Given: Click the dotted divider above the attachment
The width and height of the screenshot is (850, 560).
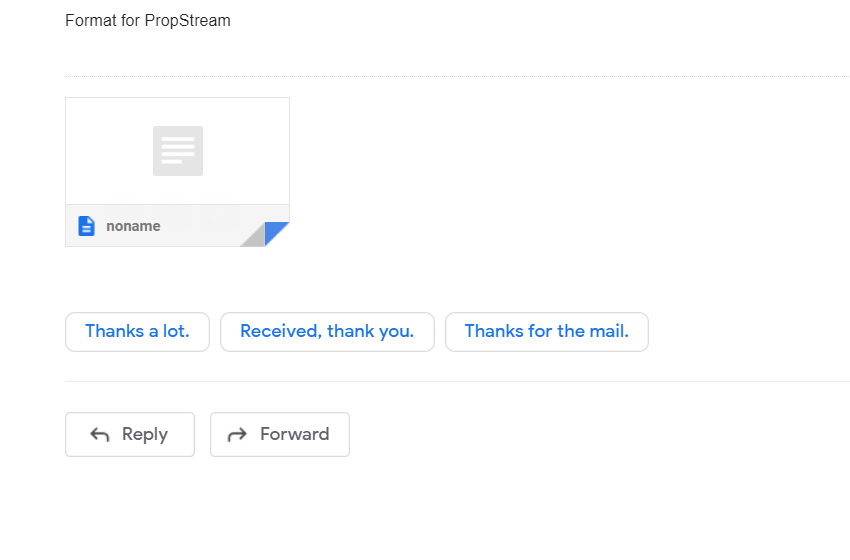Looking at the screenshot, I should pos(458,76).
